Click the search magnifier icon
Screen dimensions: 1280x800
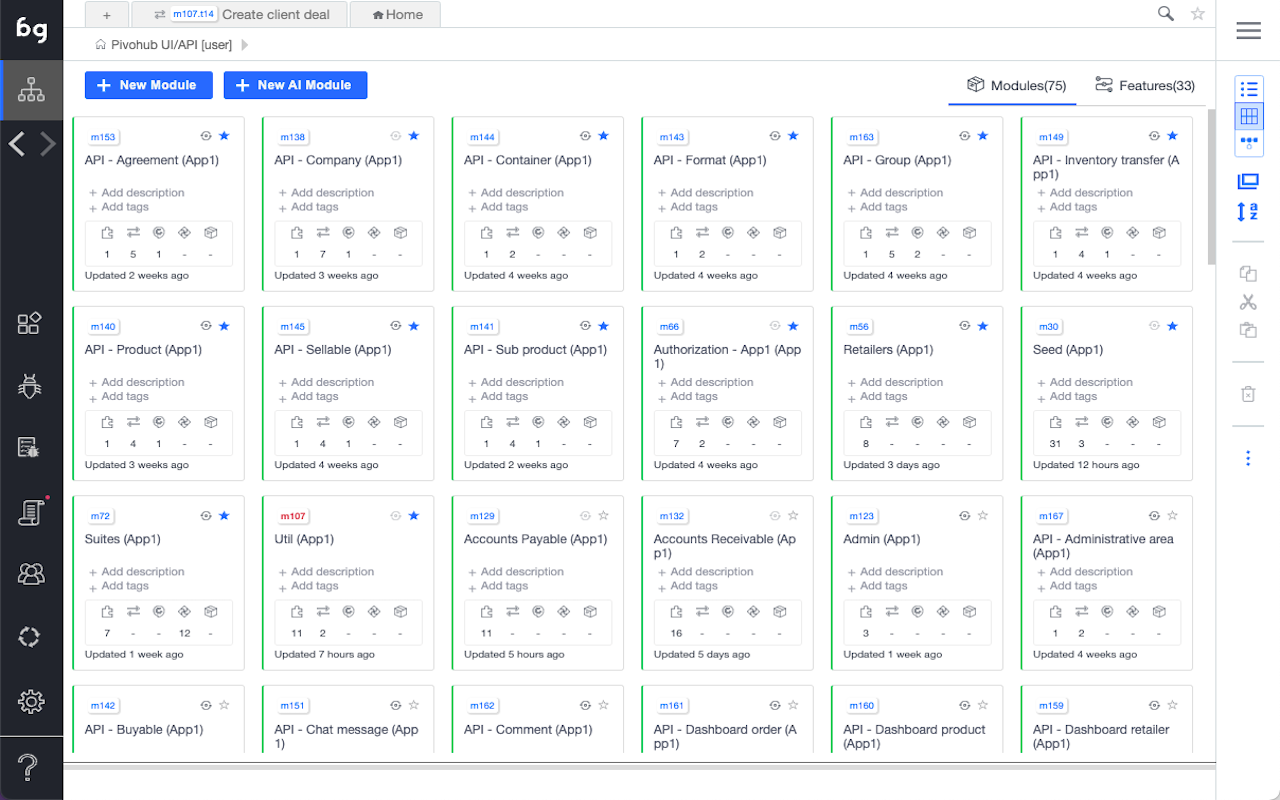(1165, 14)
